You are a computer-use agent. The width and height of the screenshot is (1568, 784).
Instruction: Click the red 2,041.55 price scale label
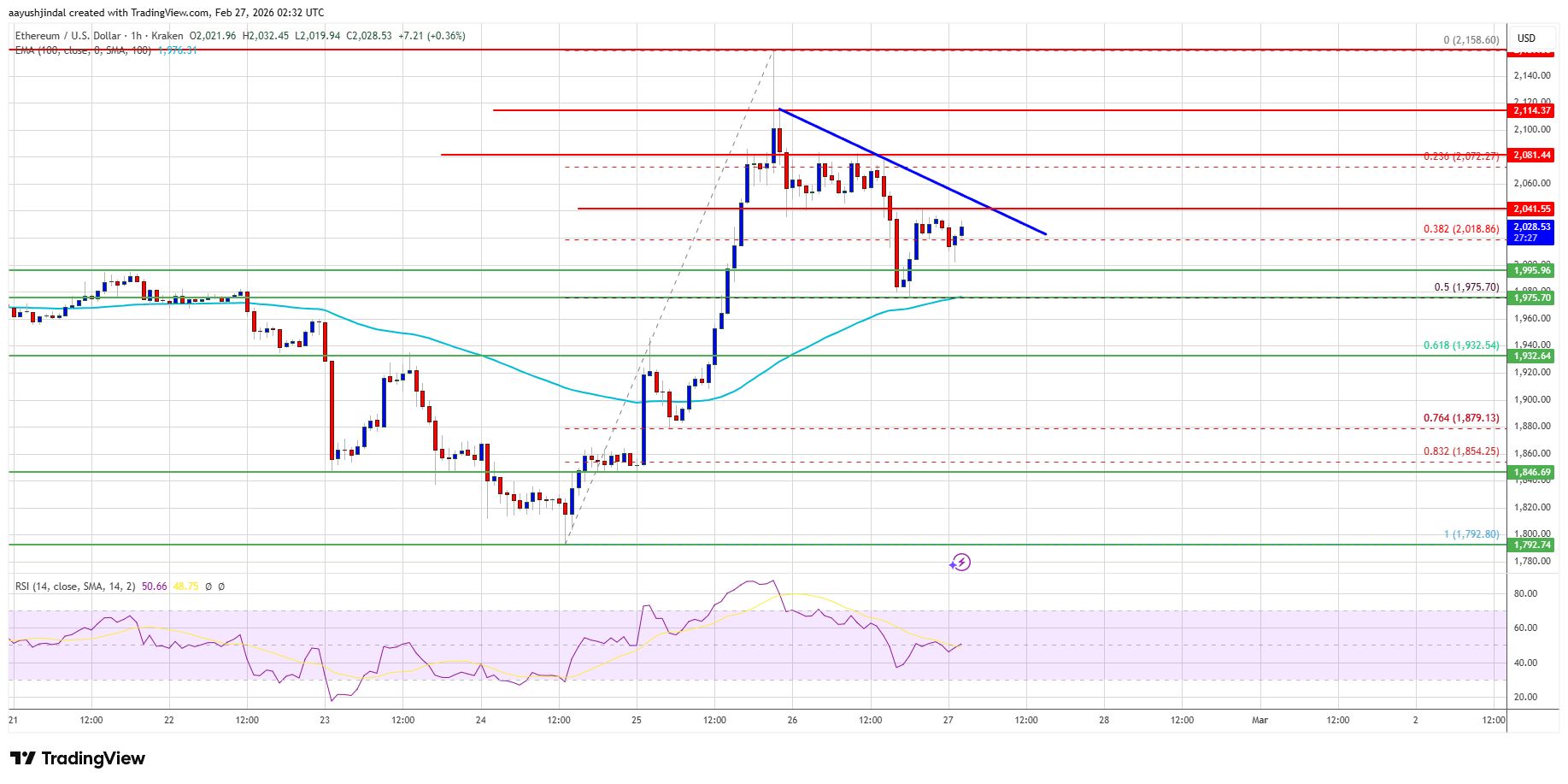click(x=1532, y=208)
